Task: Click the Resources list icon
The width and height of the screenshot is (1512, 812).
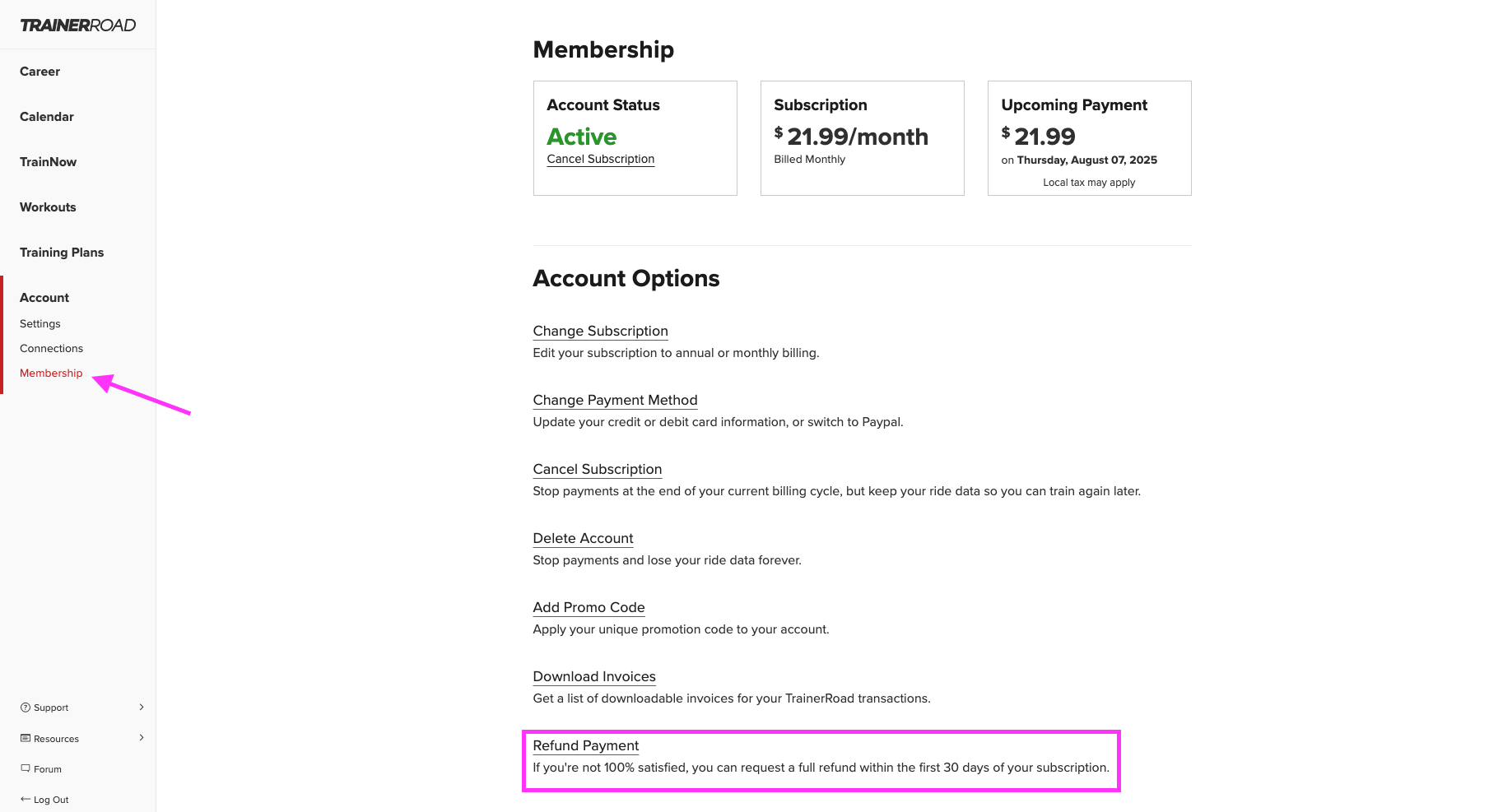Action: [25, 738]
